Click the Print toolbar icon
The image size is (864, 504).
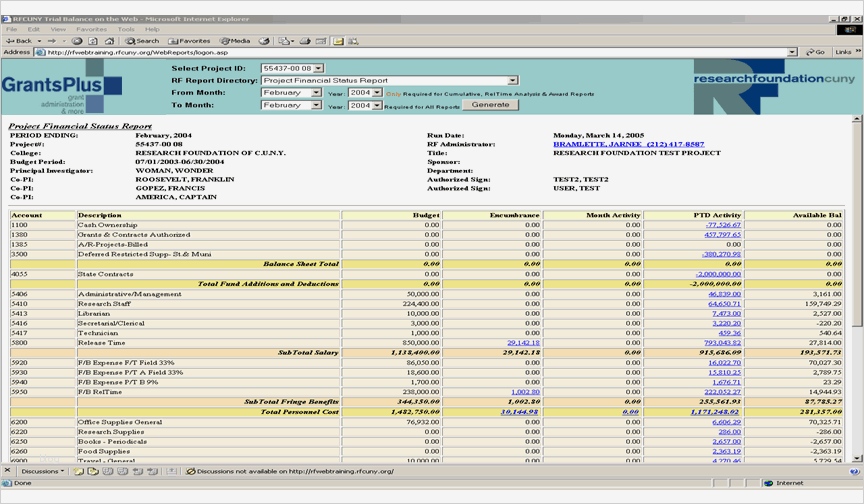[x=306, y=41]
